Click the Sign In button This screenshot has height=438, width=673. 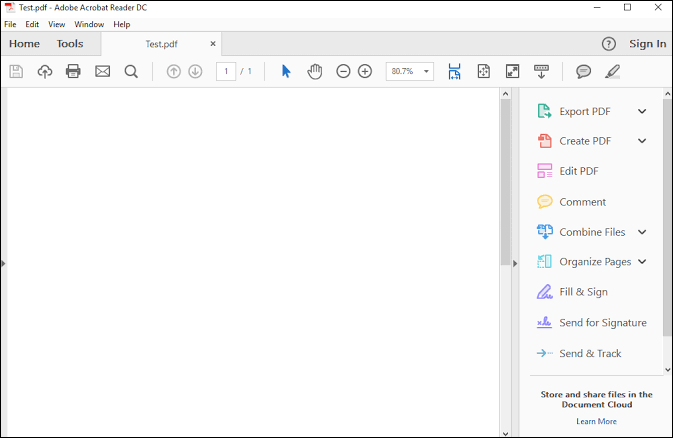pyautogui.click(x=648, y=44)
